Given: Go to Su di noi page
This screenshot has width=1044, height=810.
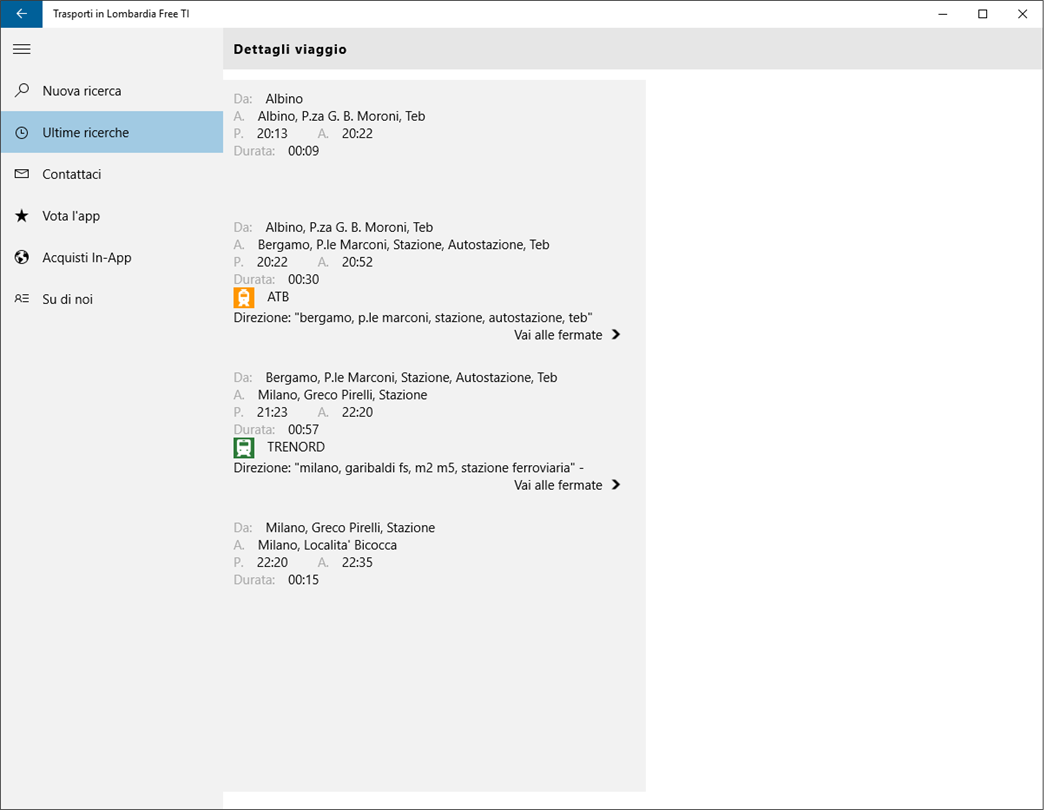Looking at the screenshot, I should [x=67, y=299].
